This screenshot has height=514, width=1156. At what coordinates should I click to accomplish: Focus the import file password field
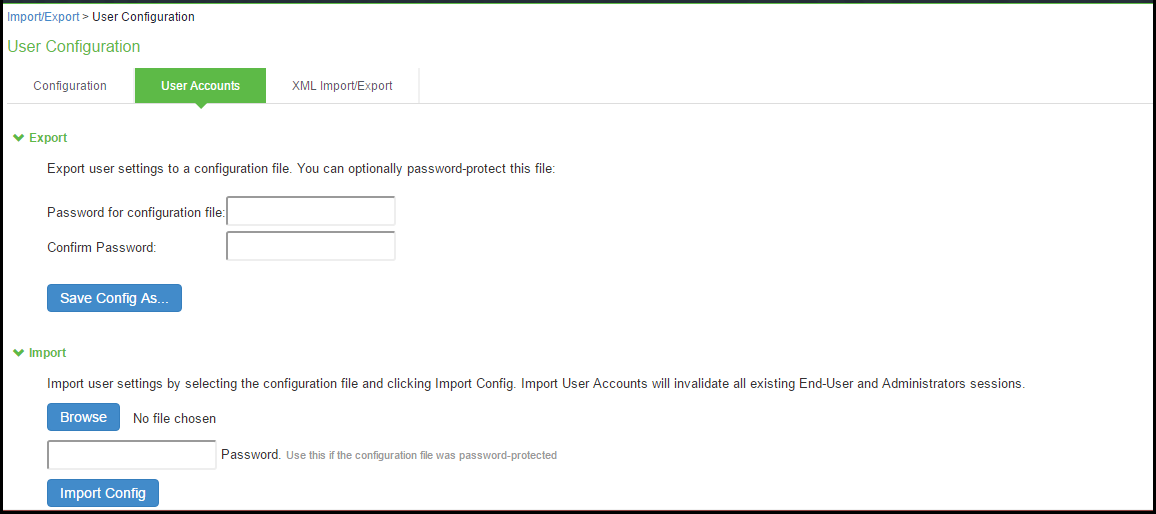pyautogui.click(x=132, y=455)
